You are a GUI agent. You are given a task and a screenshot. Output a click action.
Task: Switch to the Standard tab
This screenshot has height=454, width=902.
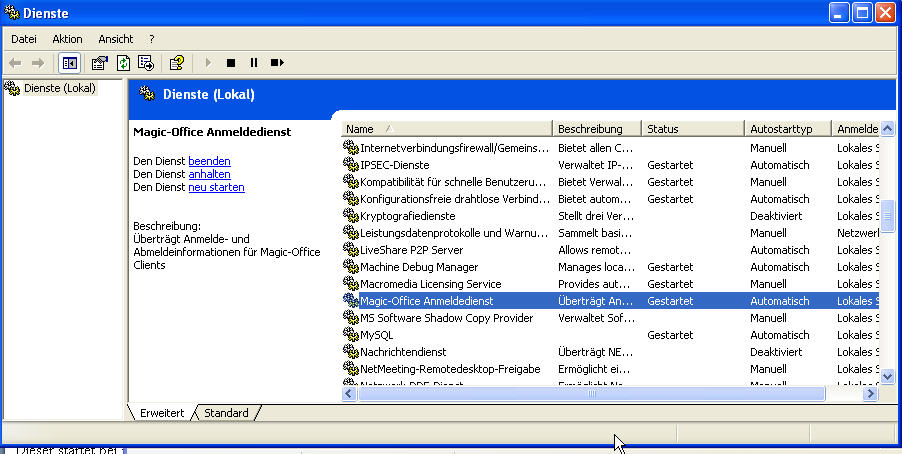tap(226, 413)
